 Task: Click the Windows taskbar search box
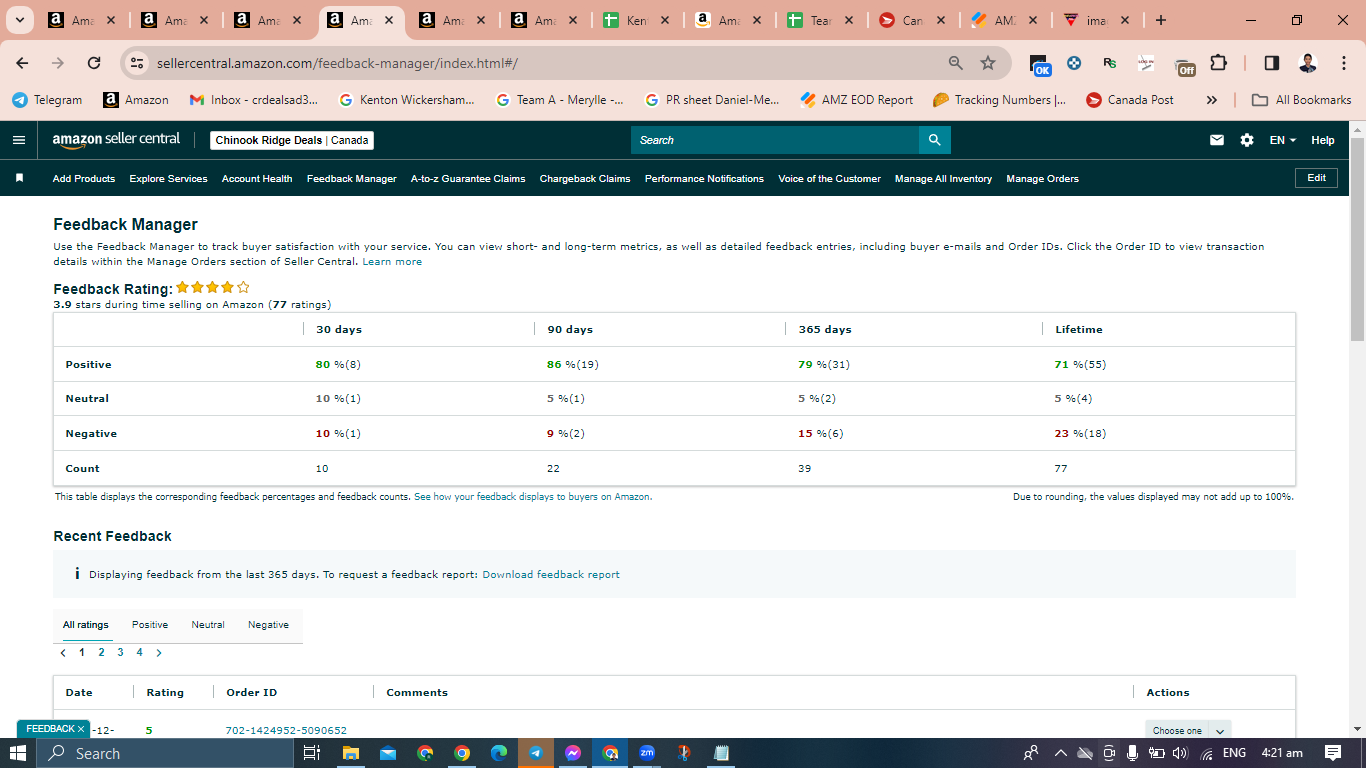166,753
